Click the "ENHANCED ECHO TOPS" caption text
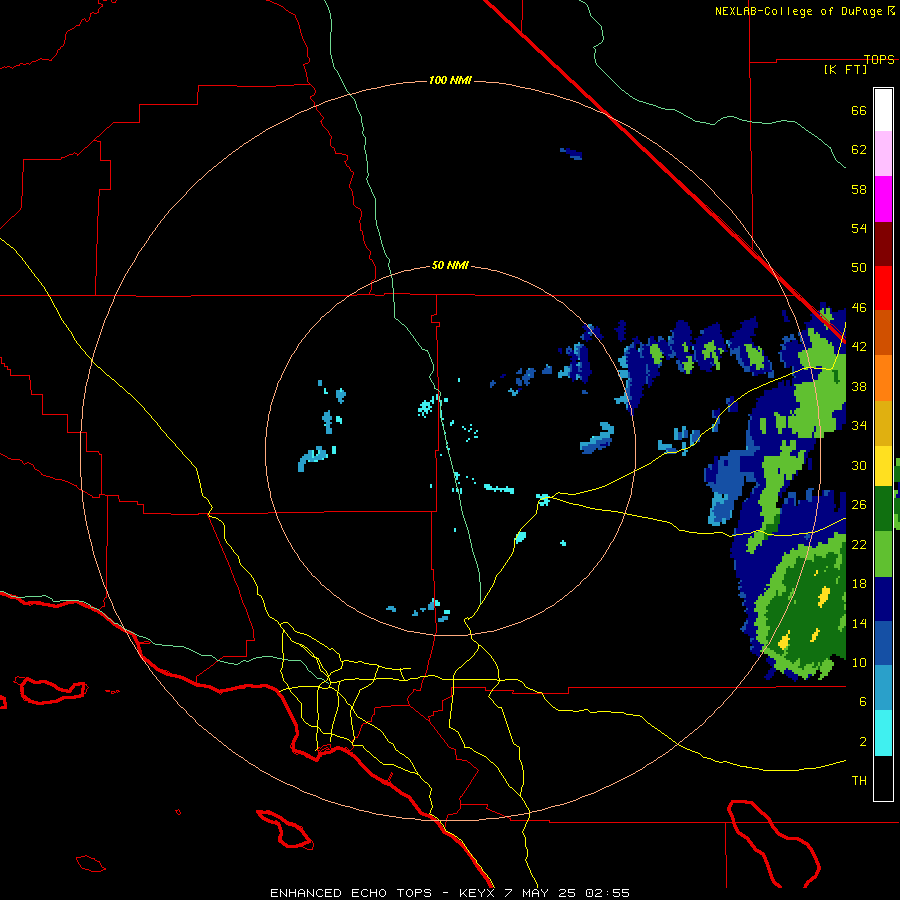The image size is (900, 900). click(x=351, y=893)
